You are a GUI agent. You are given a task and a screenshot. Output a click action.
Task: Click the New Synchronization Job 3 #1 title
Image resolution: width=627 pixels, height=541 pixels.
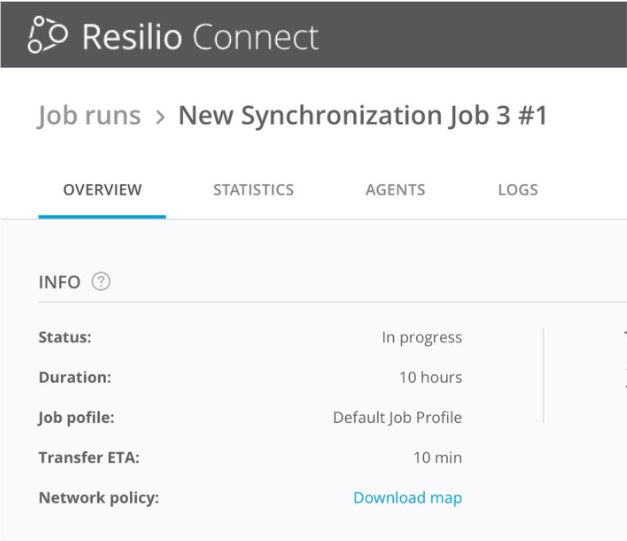362,116
